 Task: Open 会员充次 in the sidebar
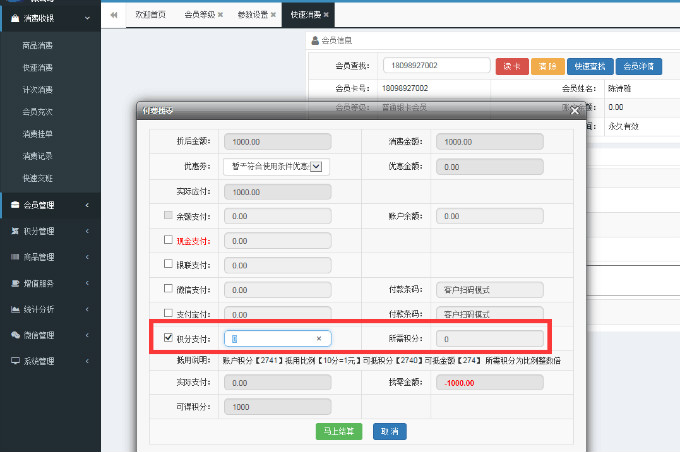38,112
